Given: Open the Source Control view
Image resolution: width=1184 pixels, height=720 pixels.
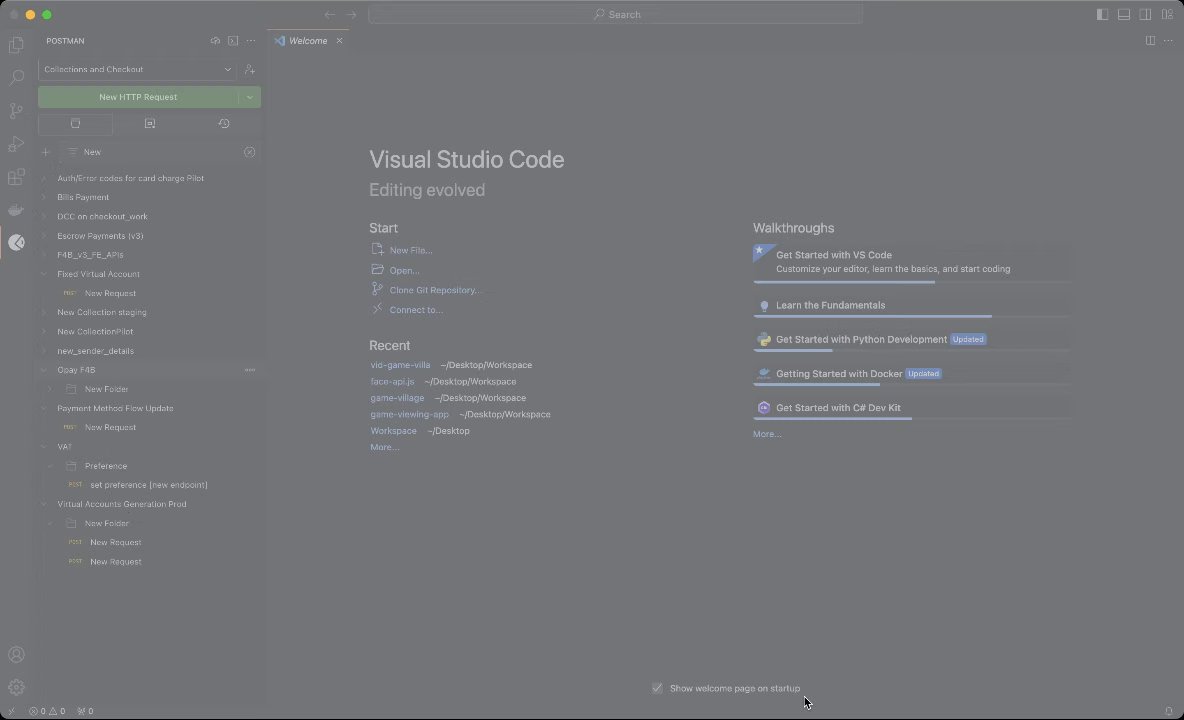Looking at the screenshot, I should pos(16,110).
